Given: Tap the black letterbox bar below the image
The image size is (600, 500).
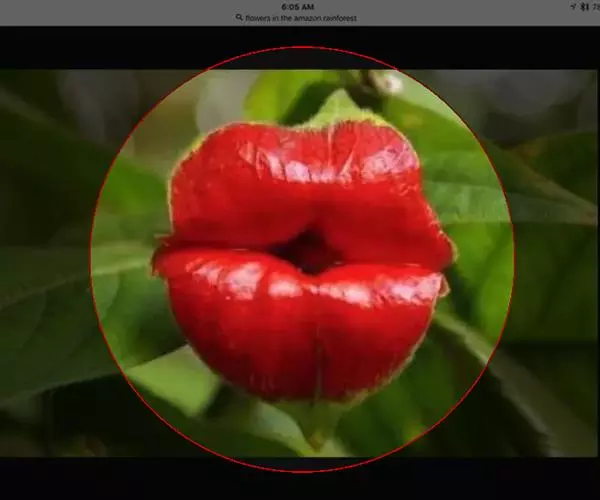Looking at the screenshot, I should (300, 478).
